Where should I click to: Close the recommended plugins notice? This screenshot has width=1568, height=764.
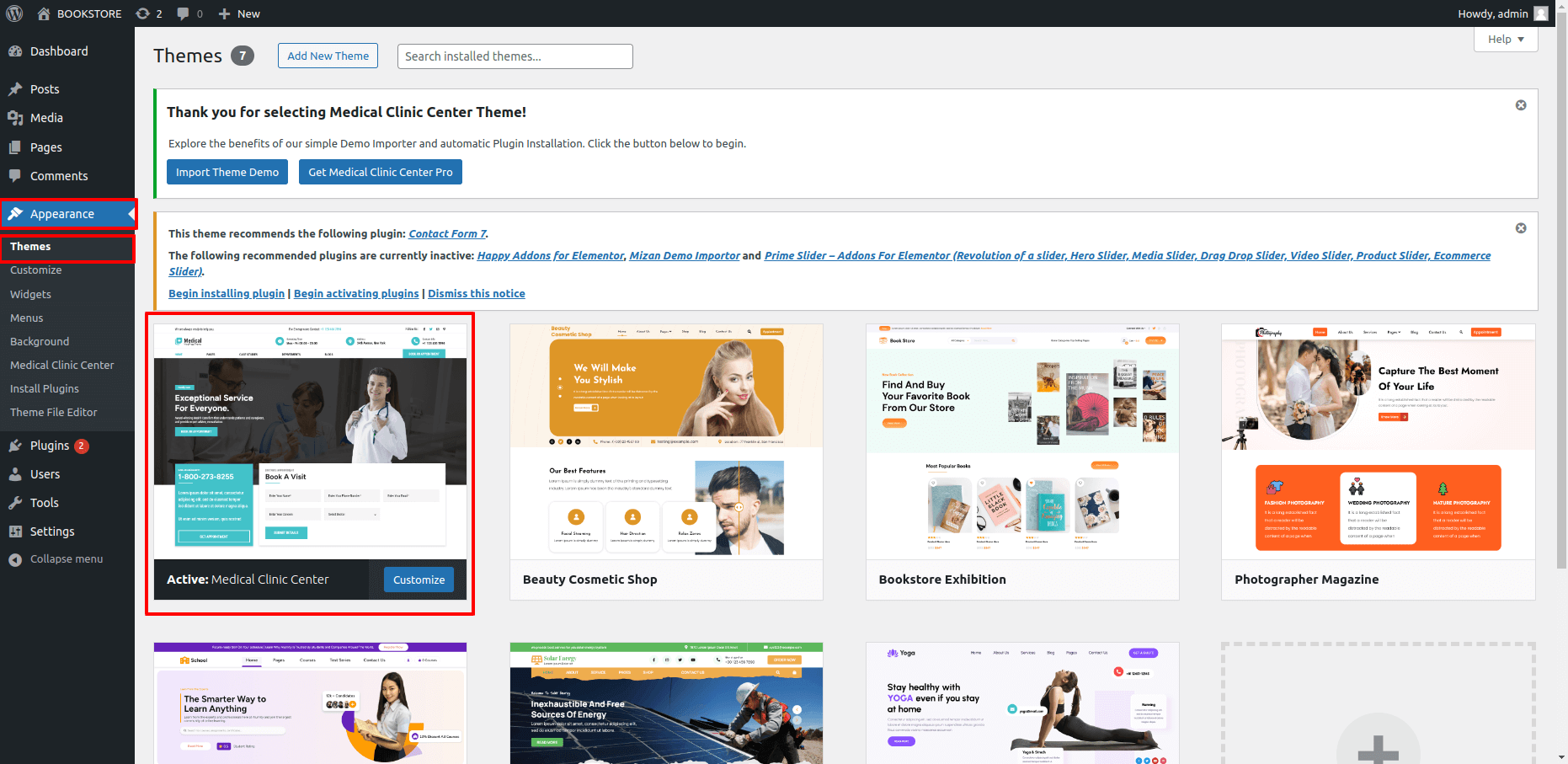click(x=1521, y=228)
